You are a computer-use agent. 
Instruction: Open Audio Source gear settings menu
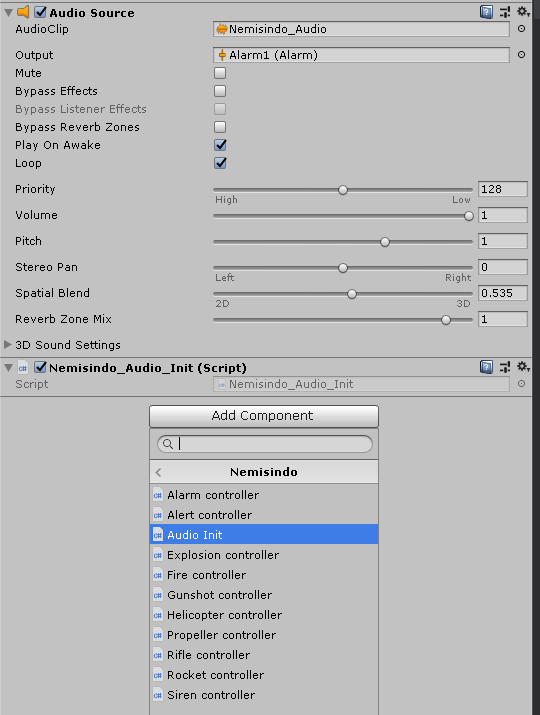(523, 12)
